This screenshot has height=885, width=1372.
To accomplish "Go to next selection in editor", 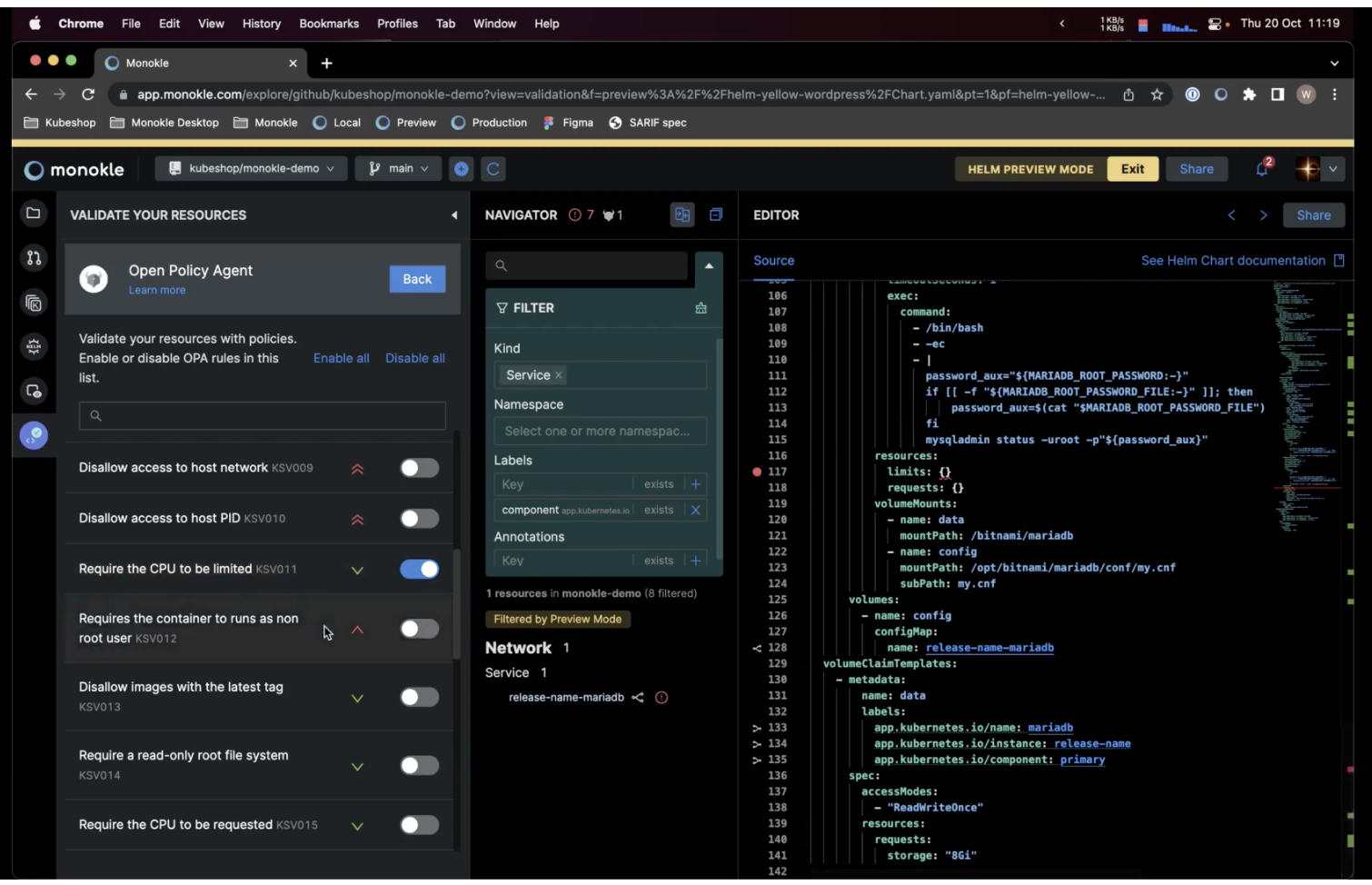I will coord(1263,215).
